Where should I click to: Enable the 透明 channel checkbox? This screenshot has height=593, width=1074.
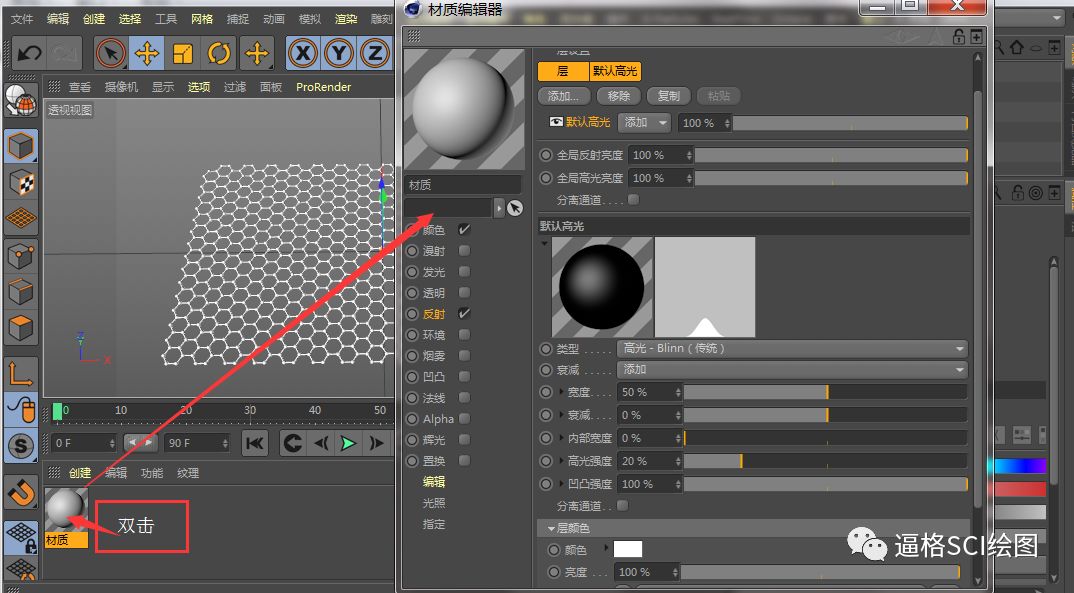(x=464, y=292)
